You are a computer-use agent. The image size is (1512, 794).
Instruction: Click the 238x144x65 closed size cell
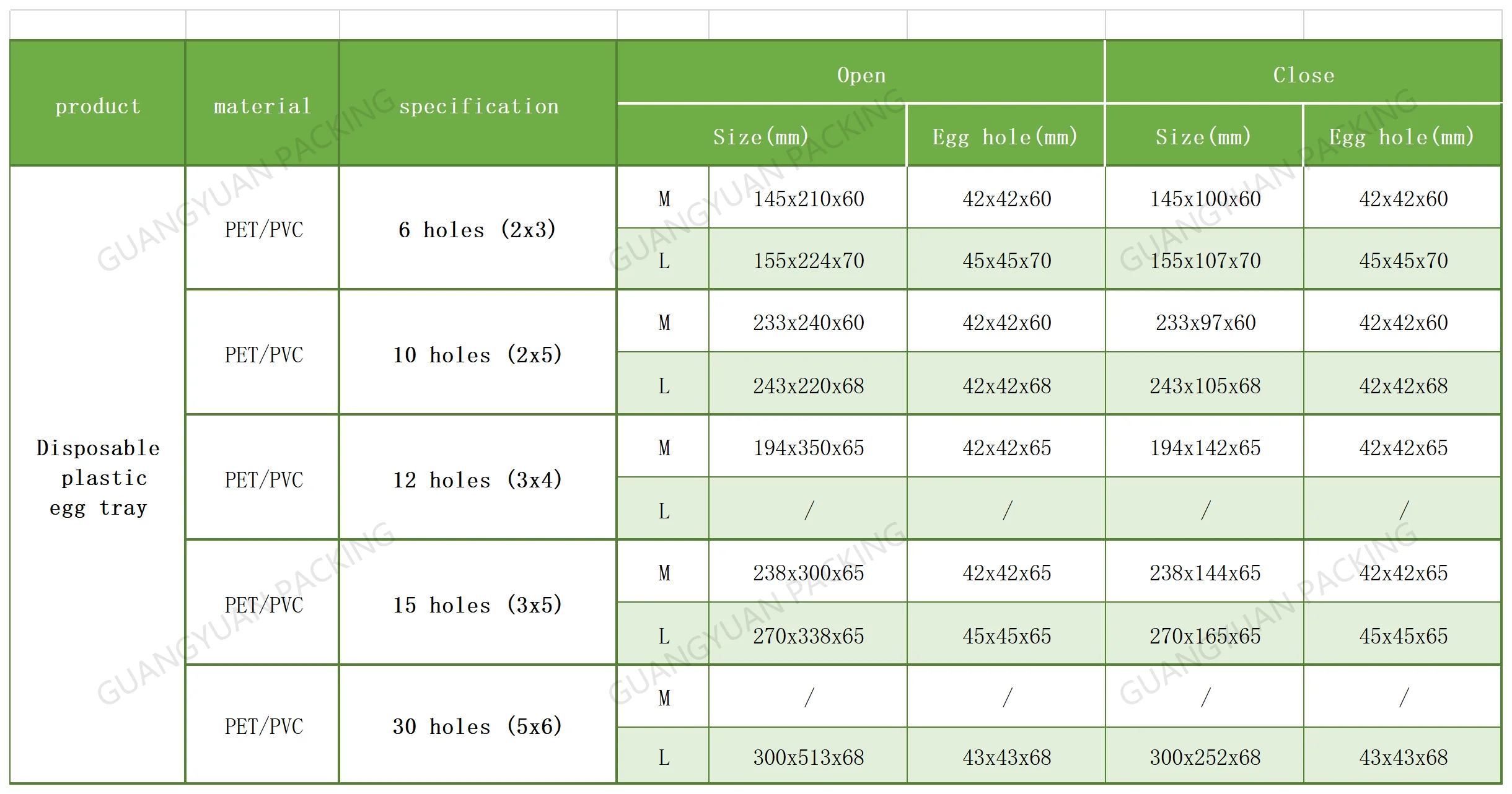click(1205, 573)
